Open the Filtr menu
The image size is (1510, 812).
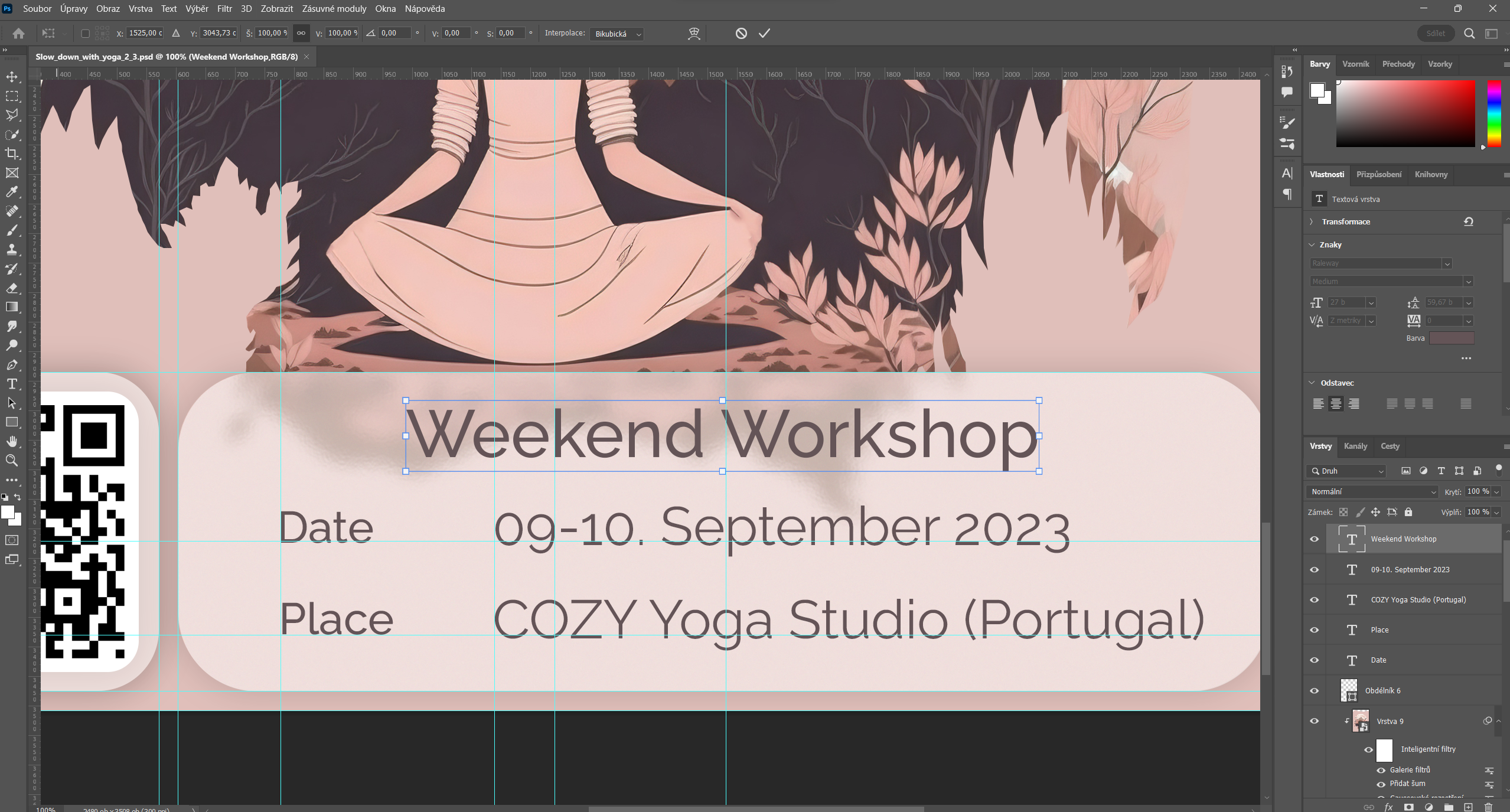click(x=224, y=9)
